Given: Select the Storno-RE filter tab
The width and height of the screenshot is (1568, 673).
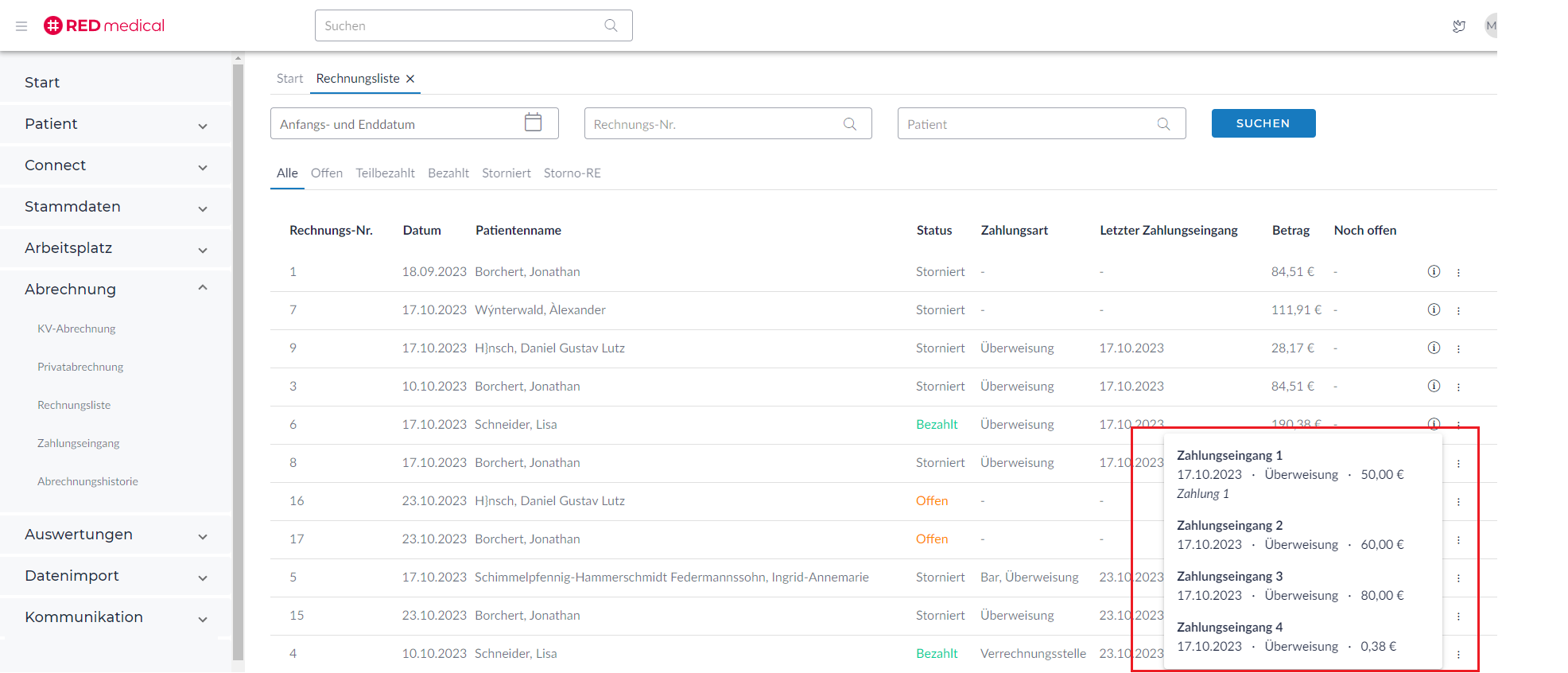Looking at the screenshot, I should pos(572,173).
